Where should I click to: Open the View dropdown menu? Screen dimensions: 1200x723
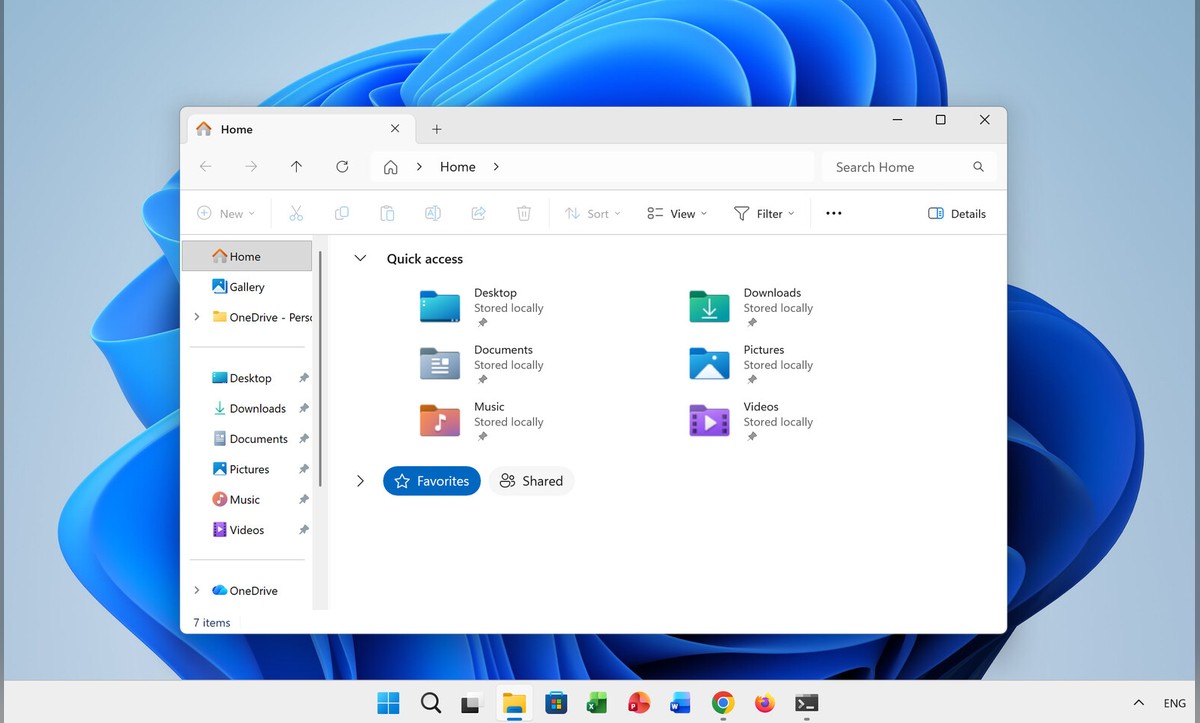click(x=677, y=213)
